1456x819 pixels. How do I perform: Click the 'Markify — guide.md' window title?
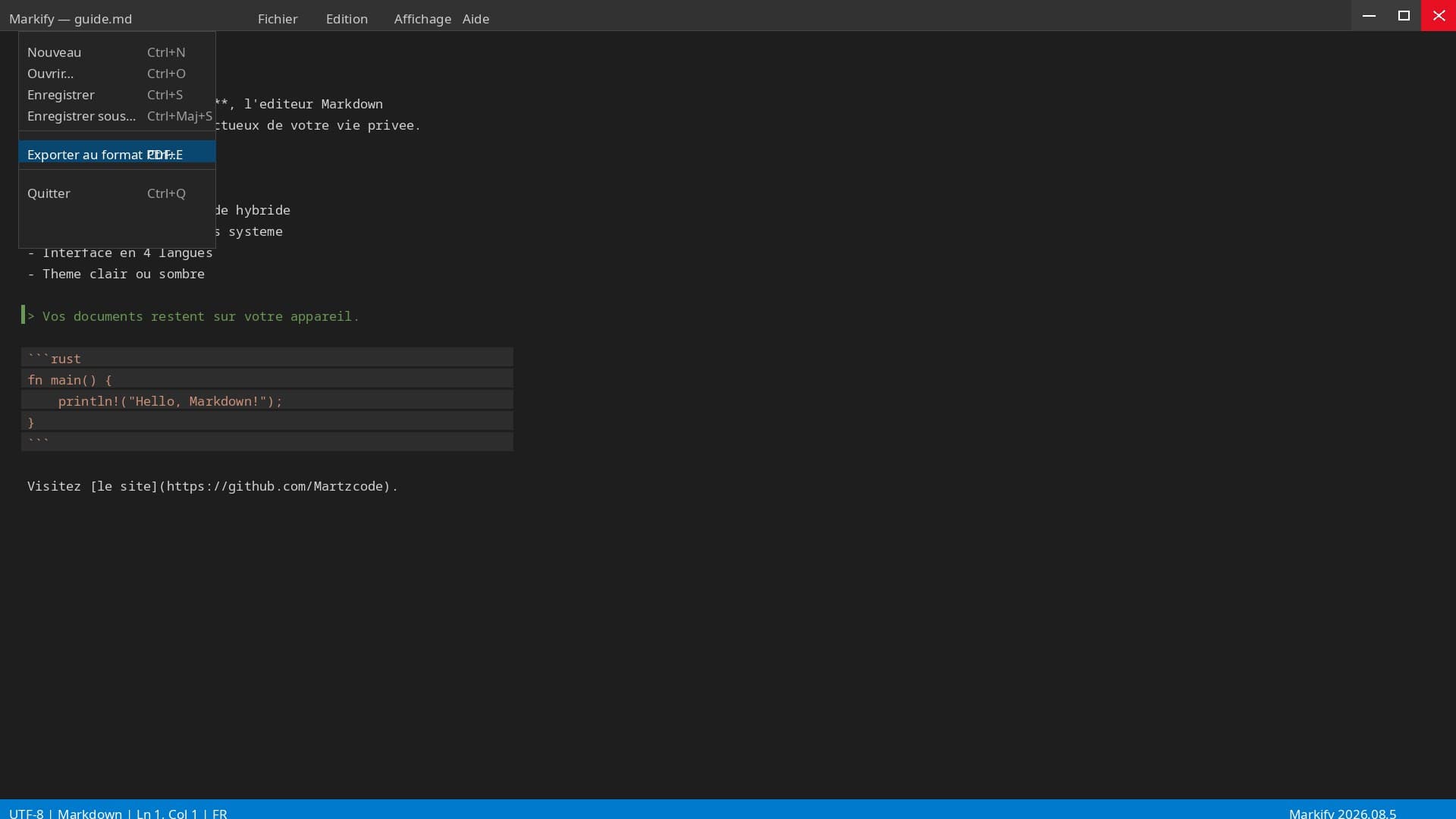71,19
